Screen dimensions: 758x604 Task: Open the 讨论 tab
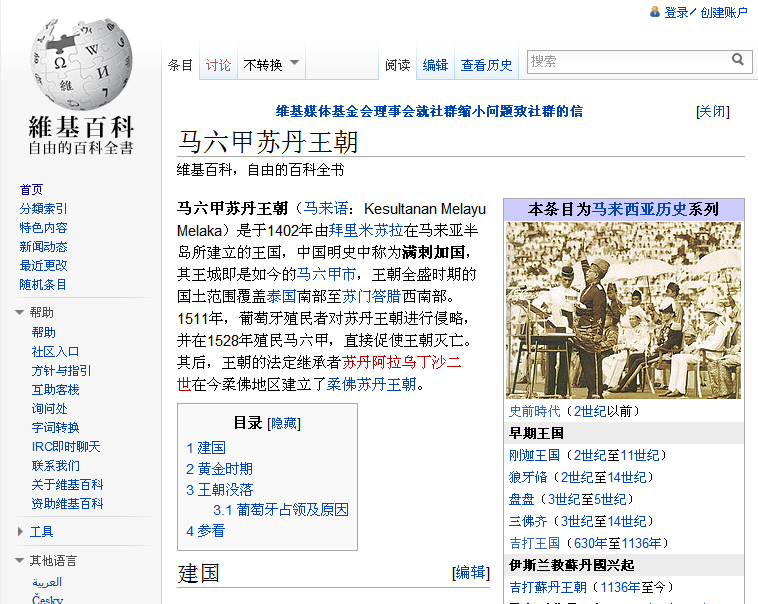tap(218, 65)
